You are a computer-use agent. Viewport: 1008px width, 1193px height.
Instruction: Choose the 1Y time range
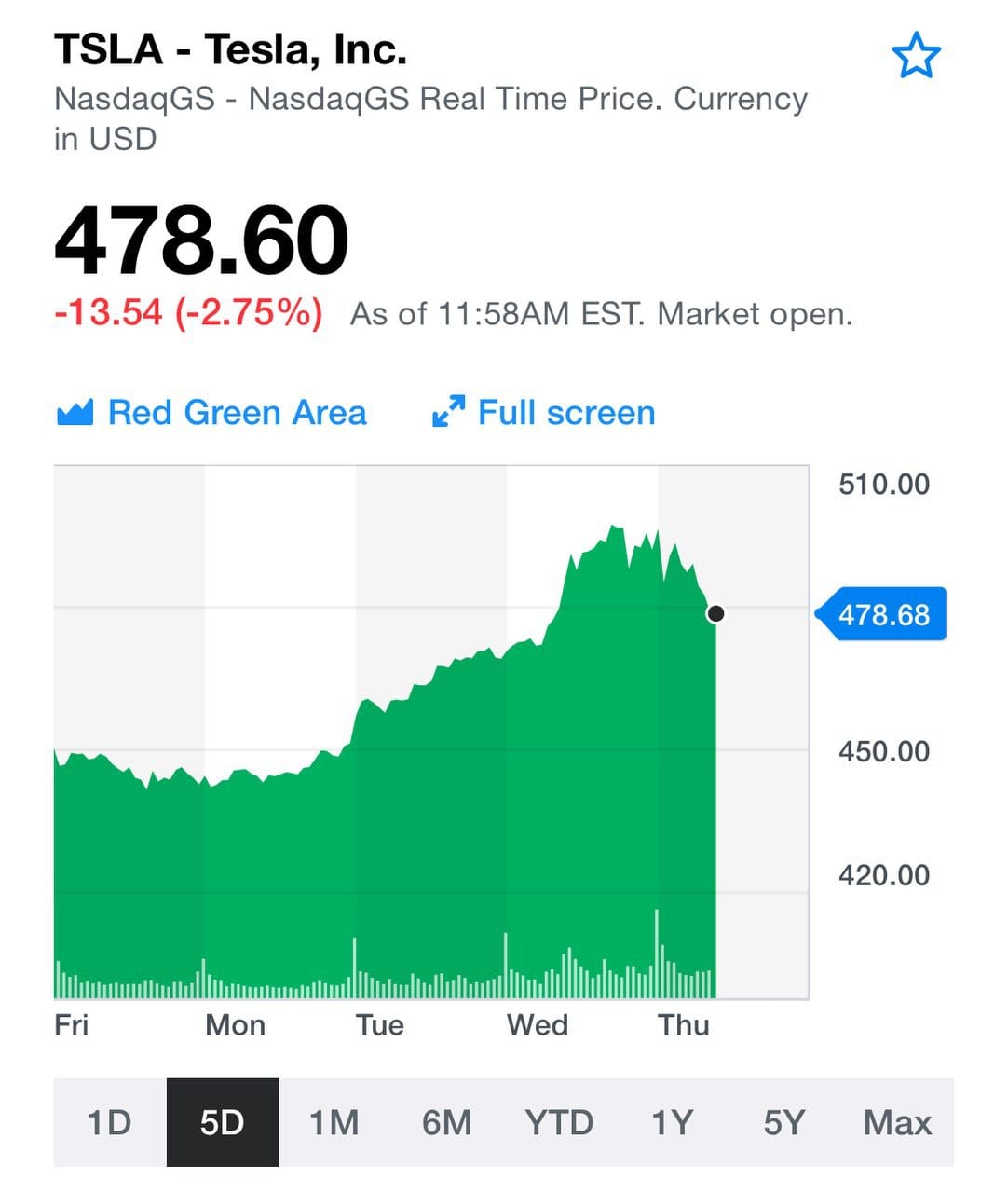click(672, 1122)
